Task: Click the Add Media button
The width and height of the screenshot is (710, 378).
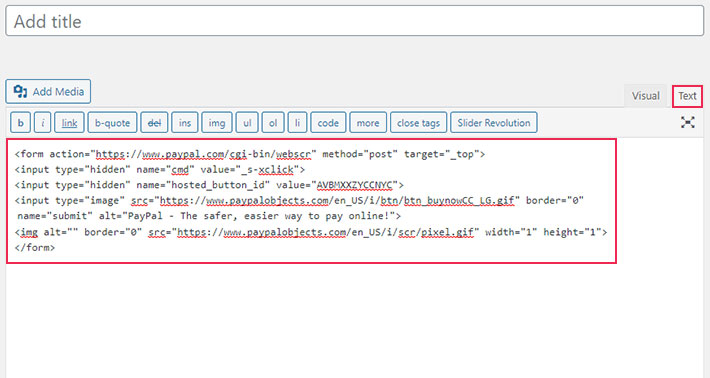Action: coord(48,91)
